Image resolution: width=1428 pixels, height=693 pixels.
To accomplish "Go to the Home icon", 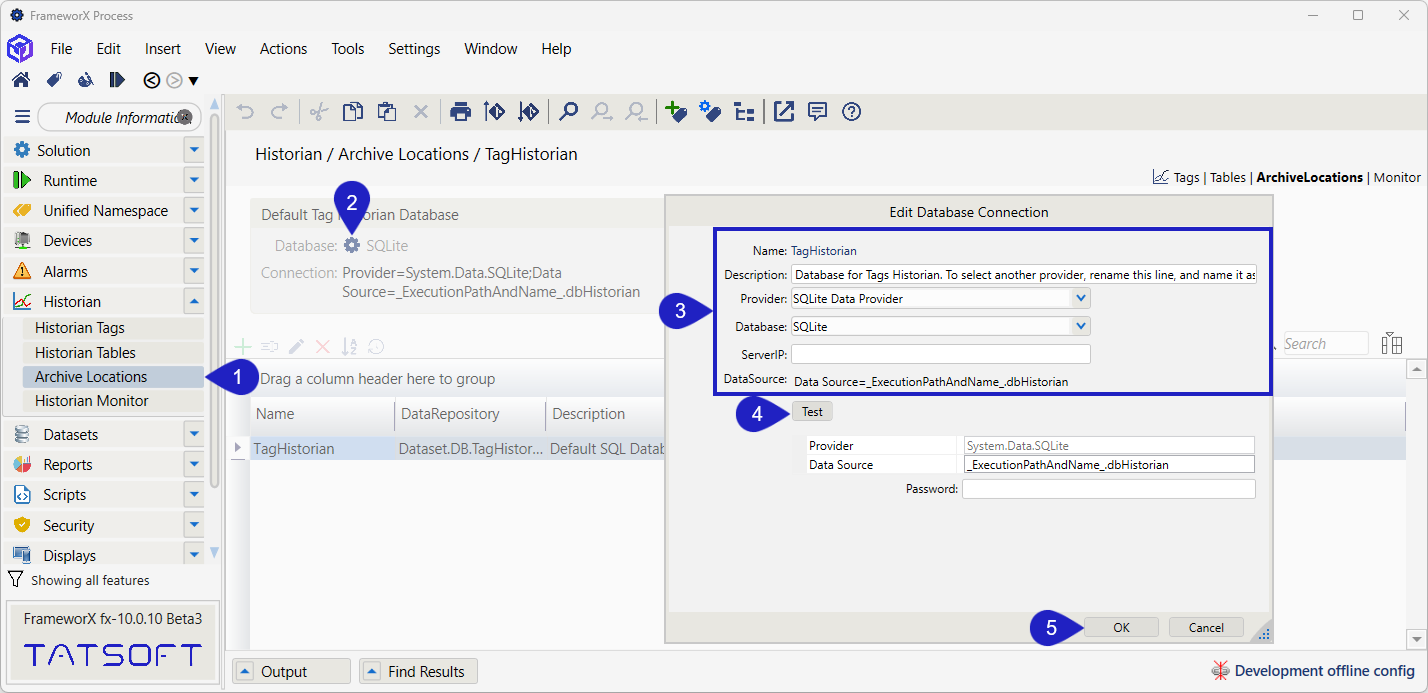I will pos(20,80).
